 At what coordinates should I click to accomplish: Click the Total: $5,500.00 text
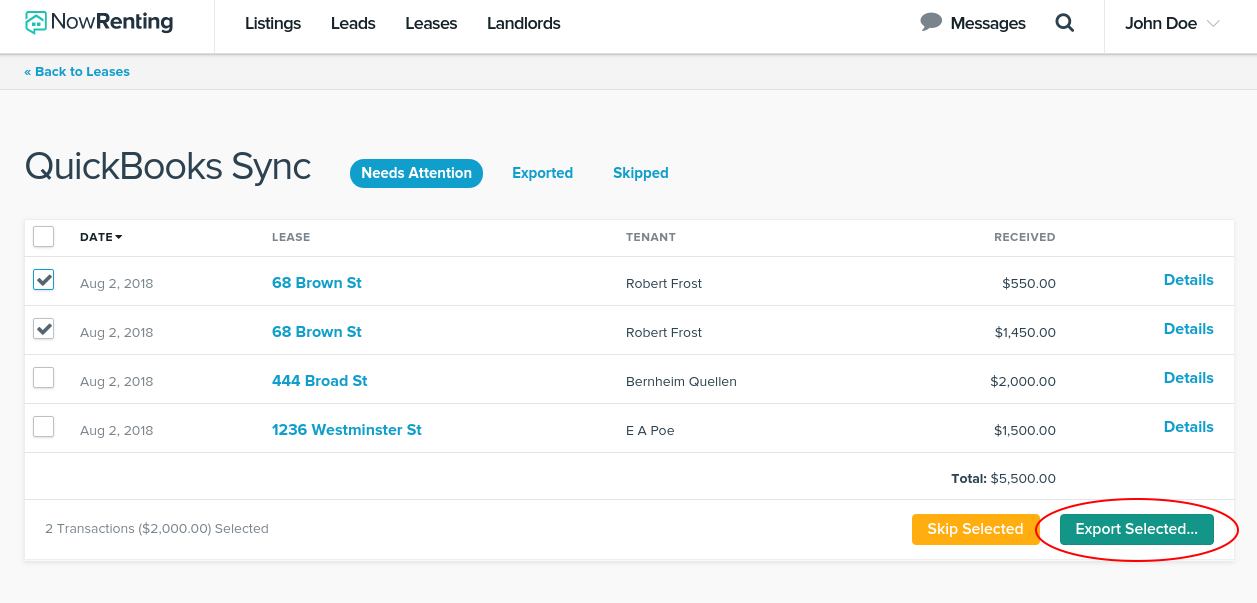1003,479
